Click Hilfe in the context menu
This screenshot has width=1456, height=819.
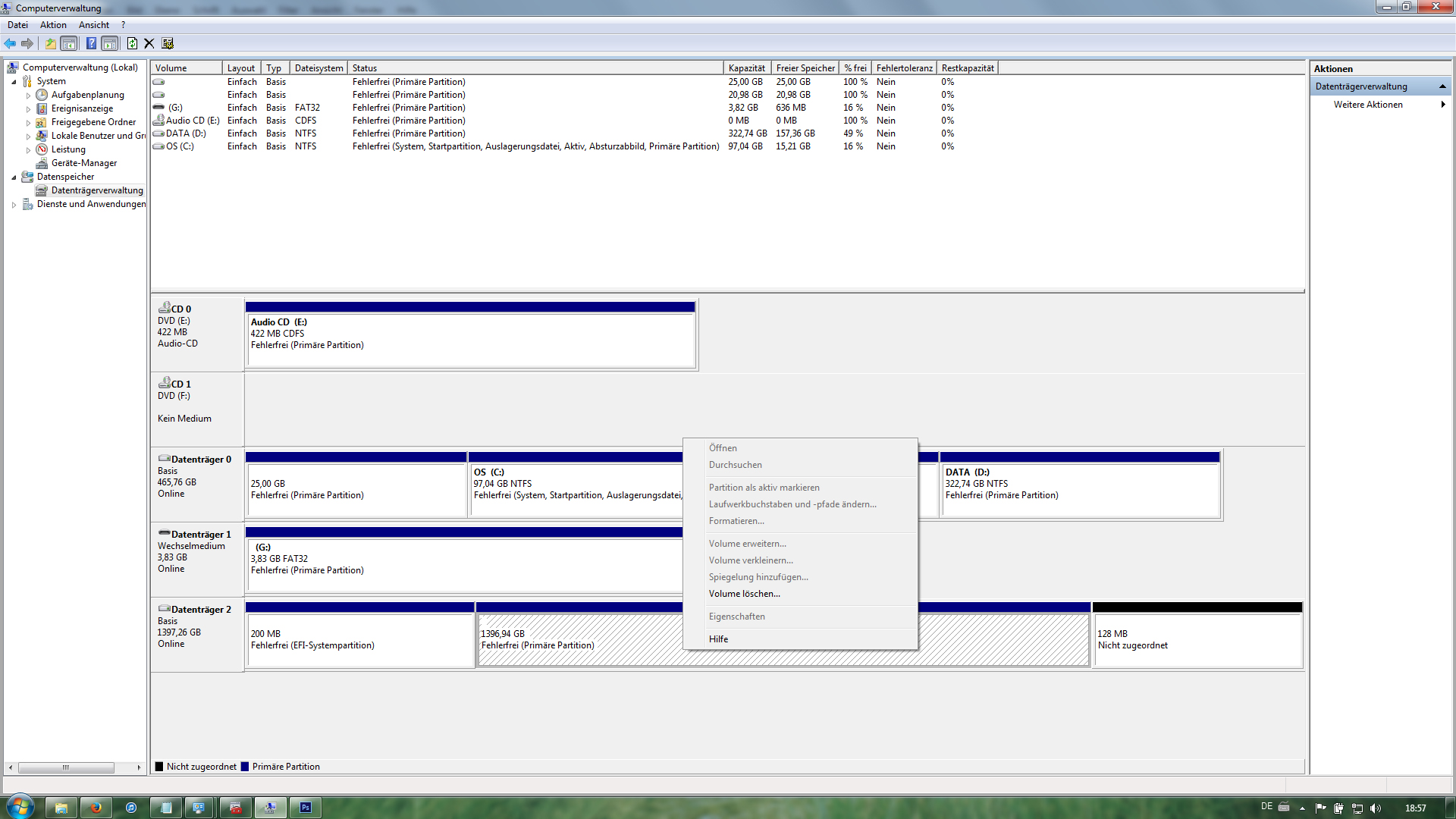718,639
